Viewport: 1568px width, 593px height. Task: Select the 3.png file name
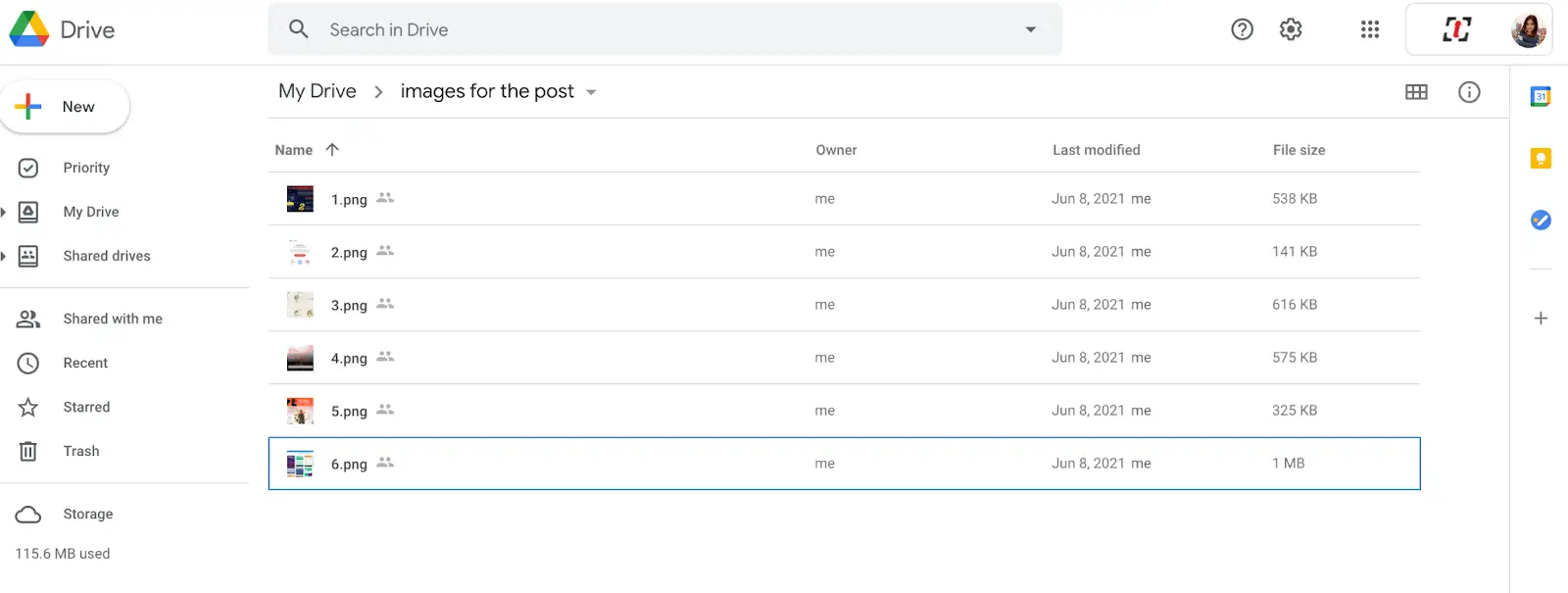(349, 306)
